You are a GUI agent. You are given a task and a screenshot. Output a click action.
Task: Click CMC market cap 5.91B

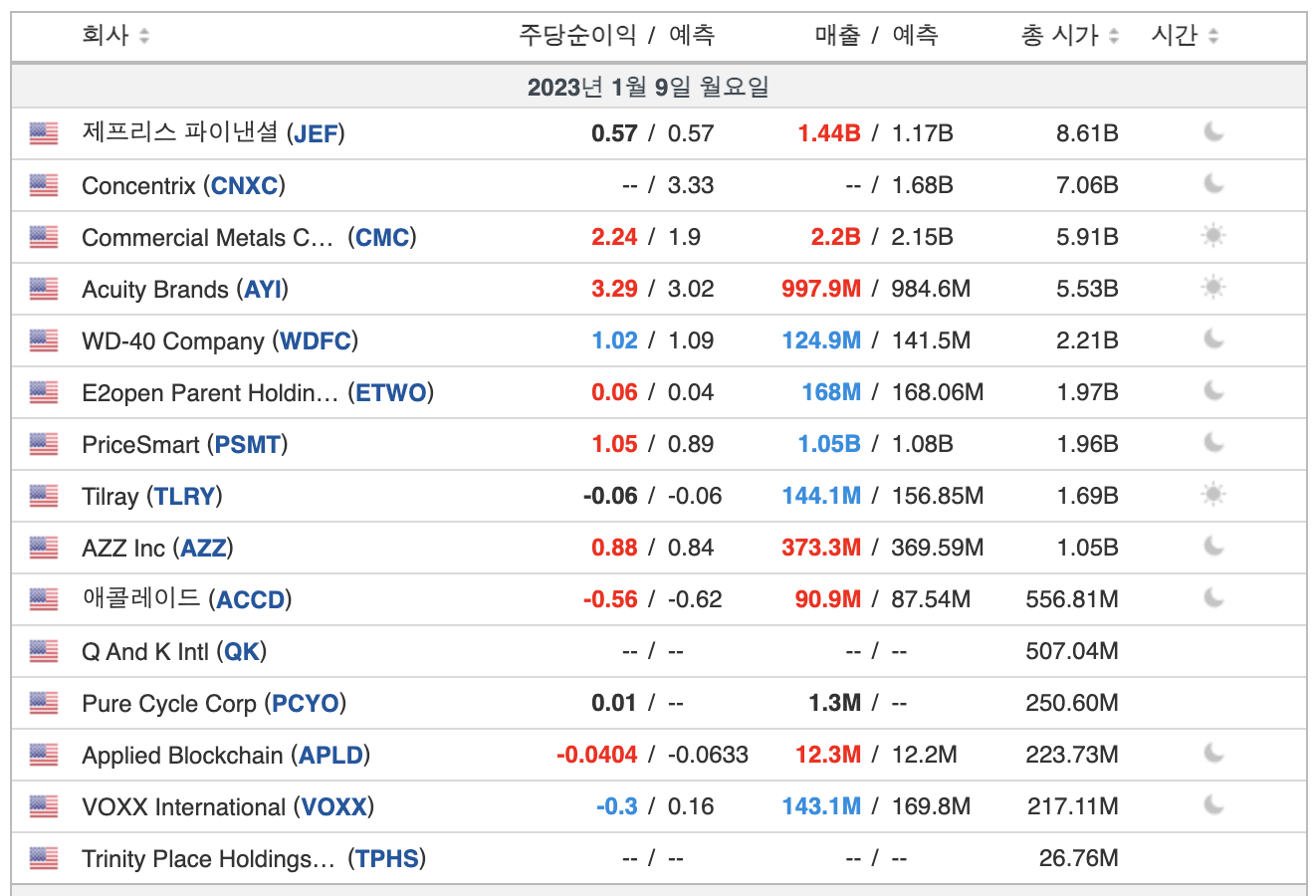(x=1087, y=237)
